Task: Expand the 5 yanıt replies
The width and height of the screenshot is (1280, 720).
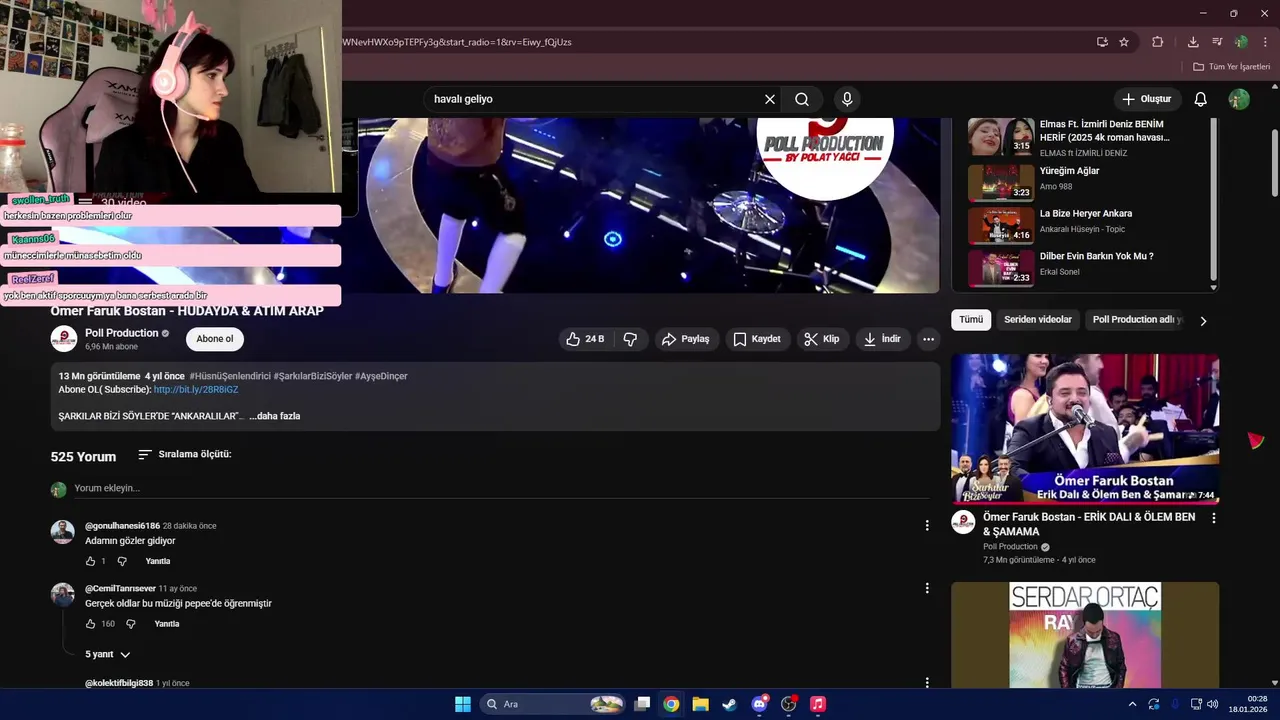Action: coord(108,654)
